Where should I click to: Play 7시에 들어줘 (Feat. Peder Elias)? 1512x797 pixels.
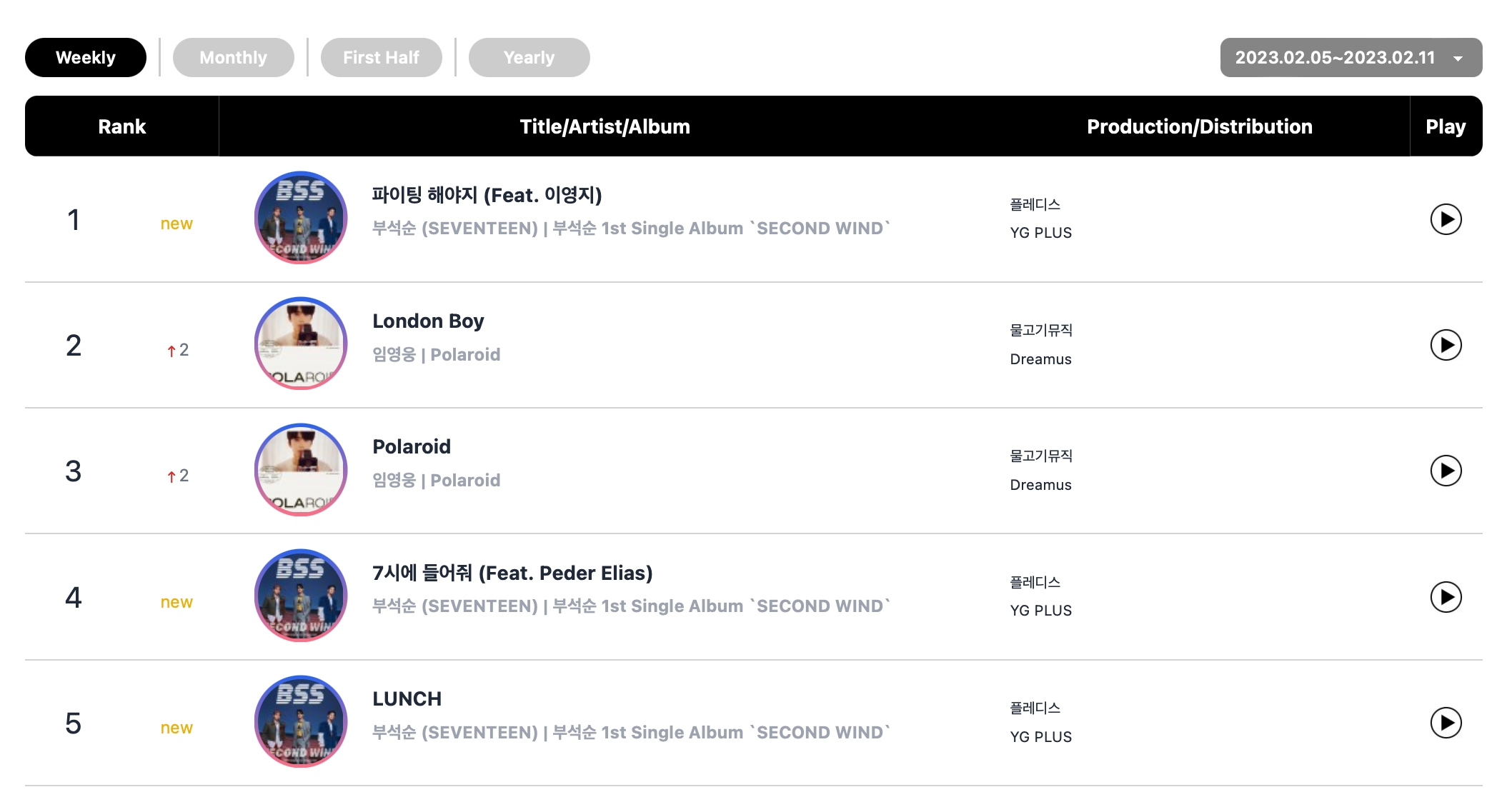click(1446, 597)
